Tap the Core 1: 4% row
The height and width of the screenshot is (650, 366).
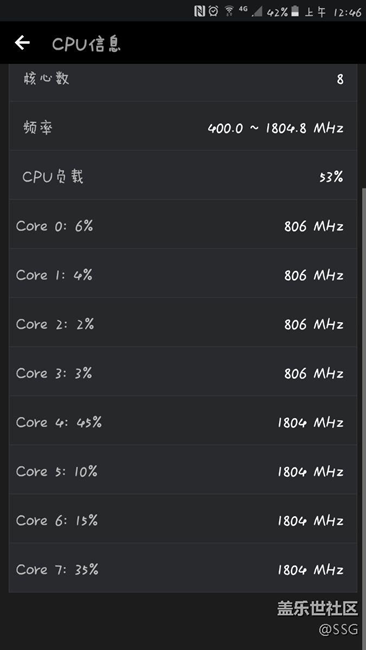183,273
